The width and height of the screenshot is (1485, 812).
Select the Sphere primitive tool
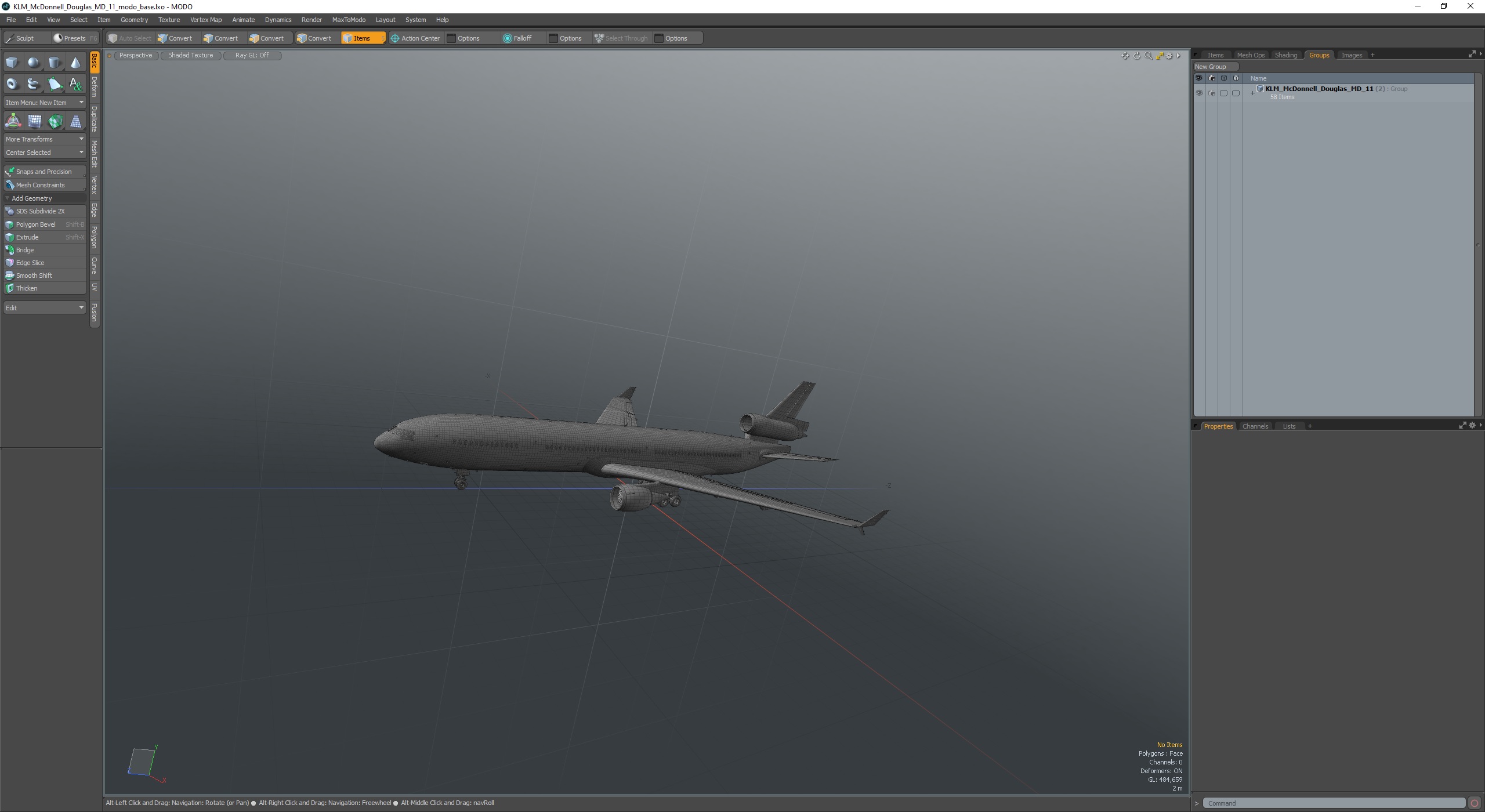point(34,63)
